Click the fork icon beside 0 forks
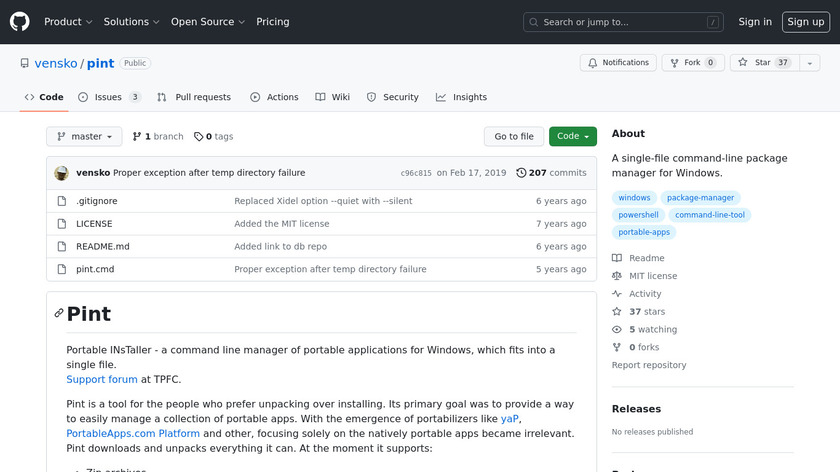The image size is (840, 472). 617,347
